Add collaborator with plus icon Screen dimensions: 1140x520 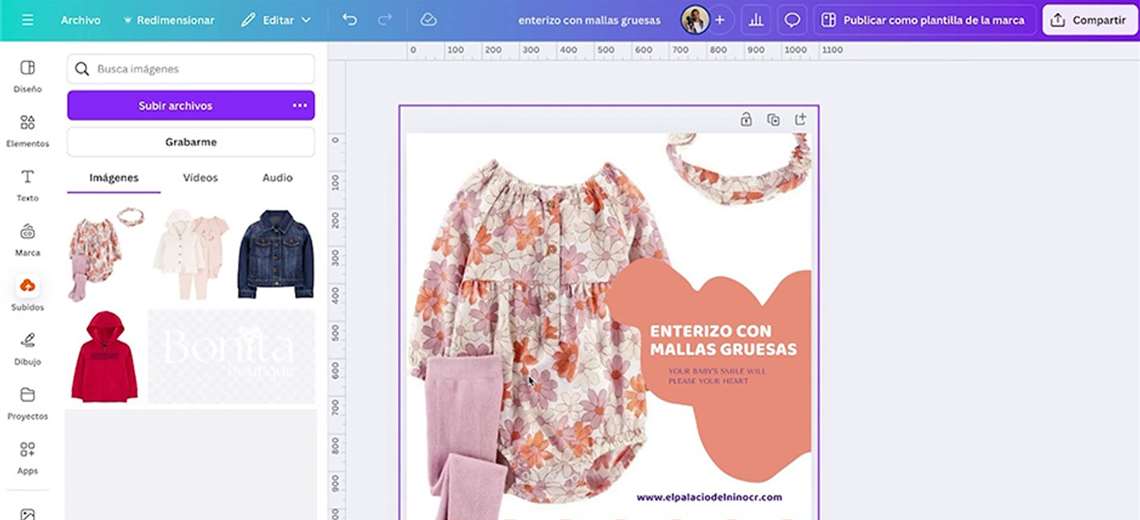coord(720,20)
